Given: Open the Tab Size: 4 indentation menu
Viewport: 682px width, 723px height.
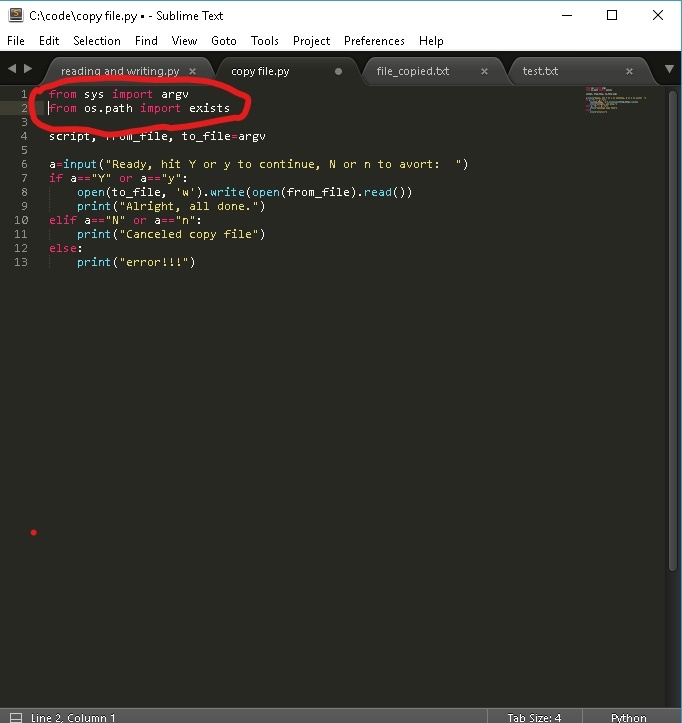Looking at the screenshot, I should pos(534,717).
